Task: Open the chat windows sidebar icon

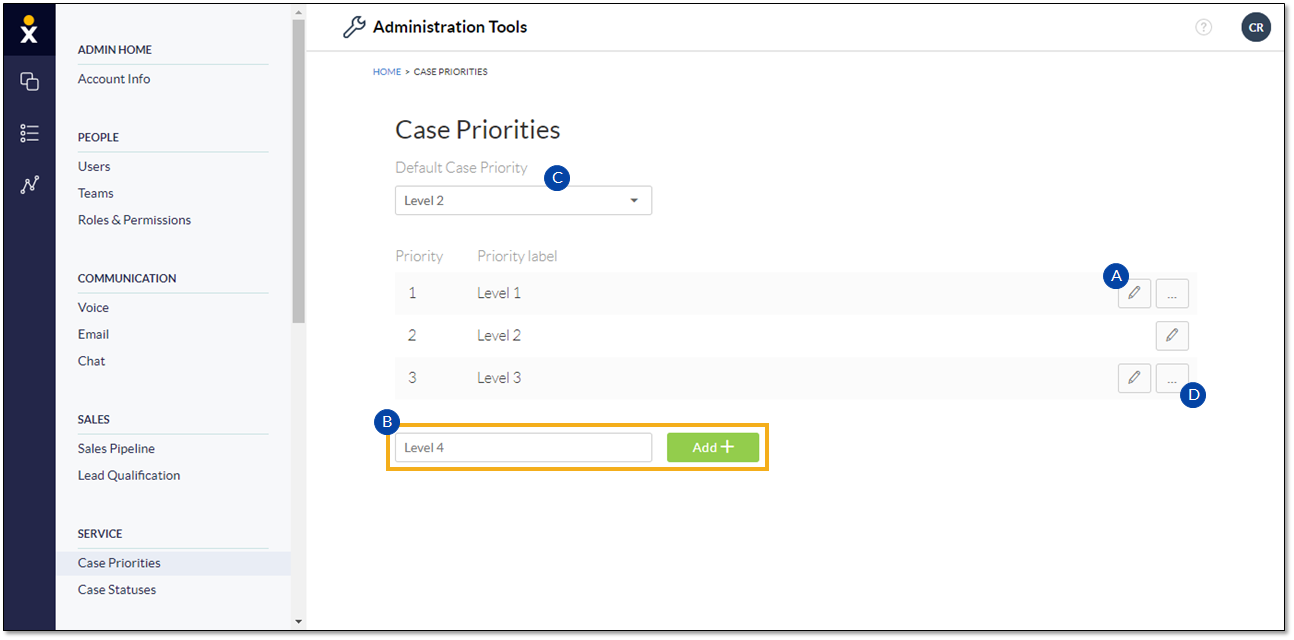Action: tap(29, 82)
